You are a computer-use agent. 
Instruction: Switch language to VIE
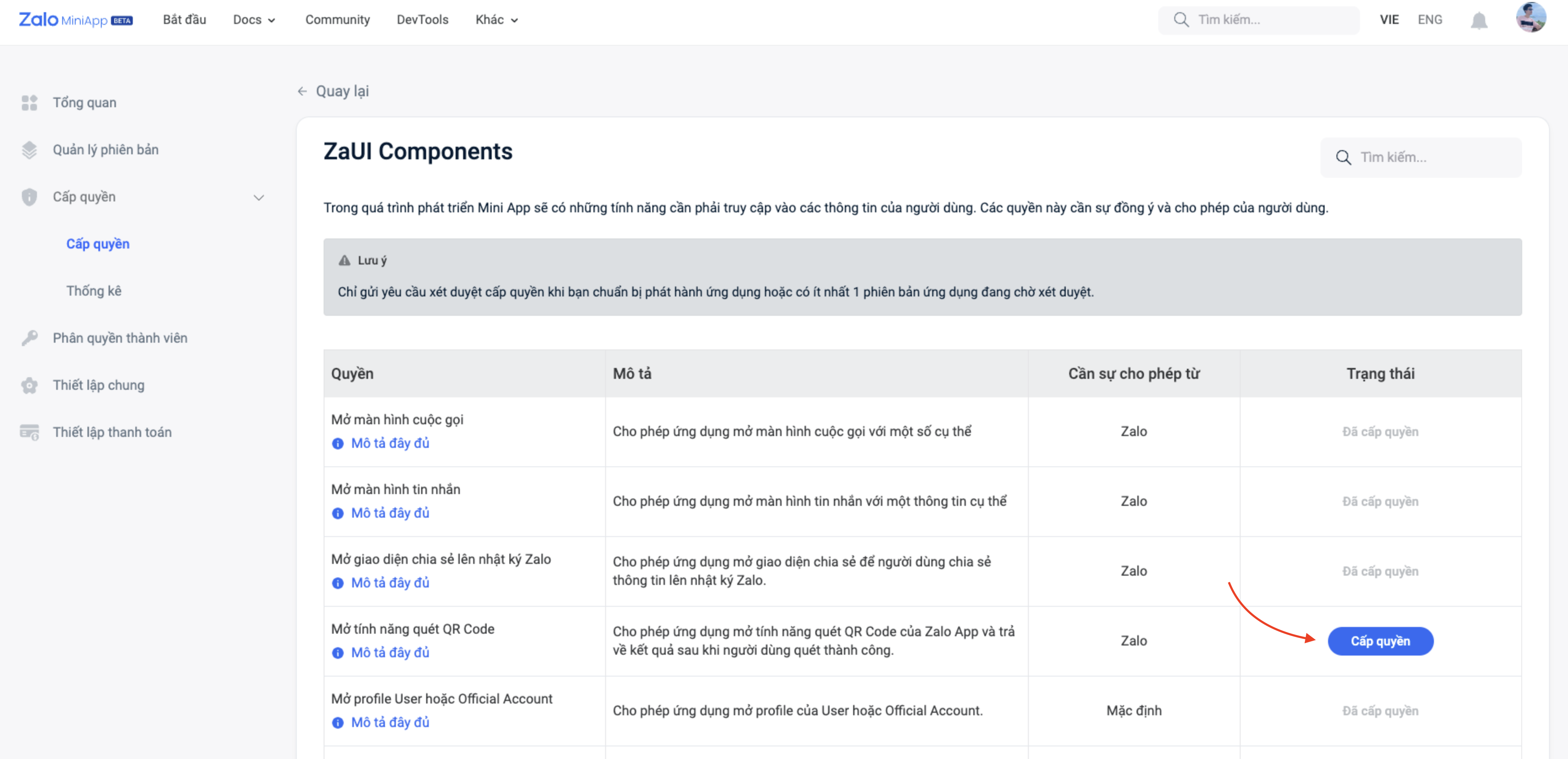pos(1389,20)
